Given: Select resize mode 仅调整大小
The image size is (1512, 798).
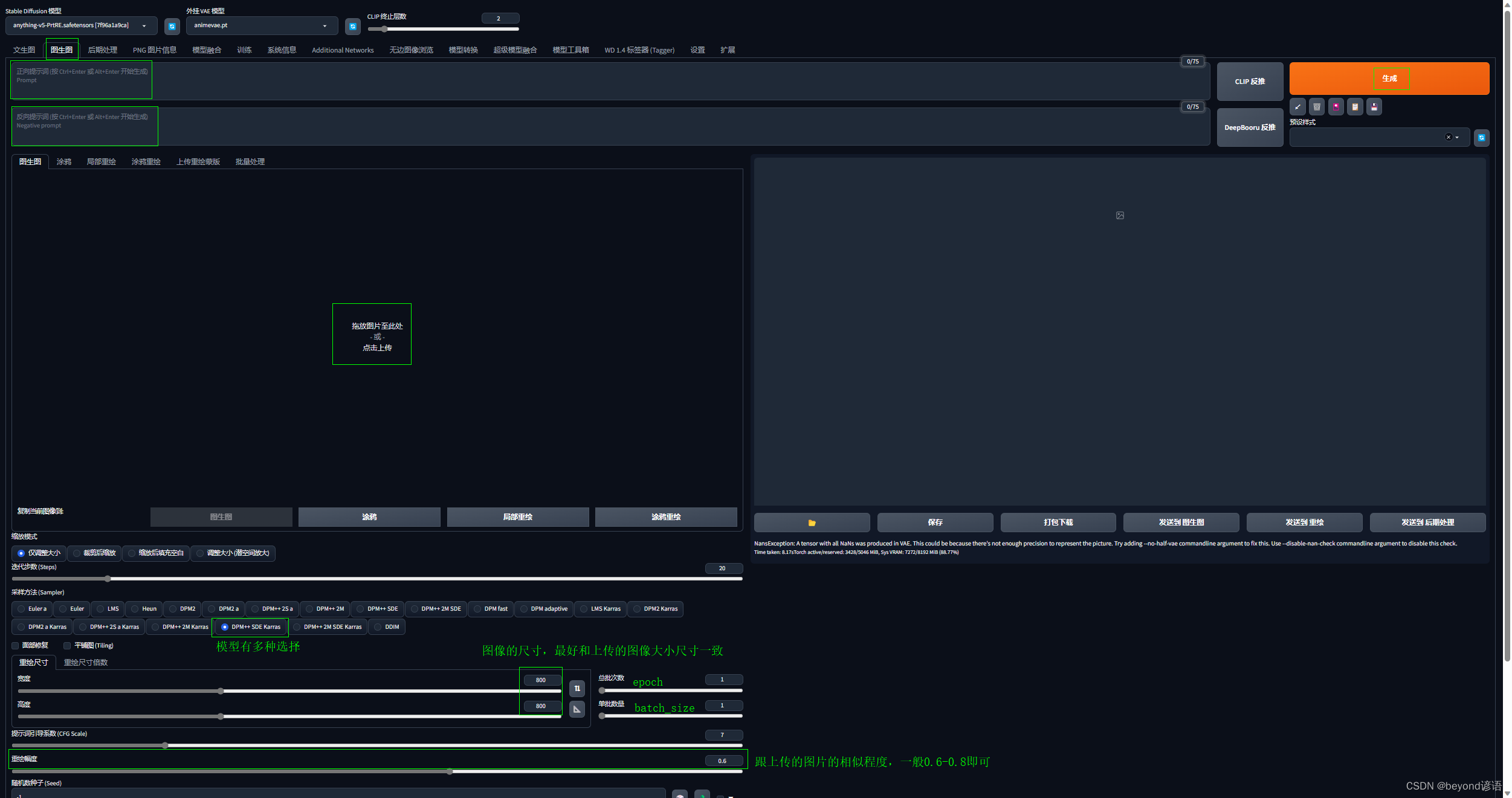Looking at the screenshot, I should click(39, 553).
